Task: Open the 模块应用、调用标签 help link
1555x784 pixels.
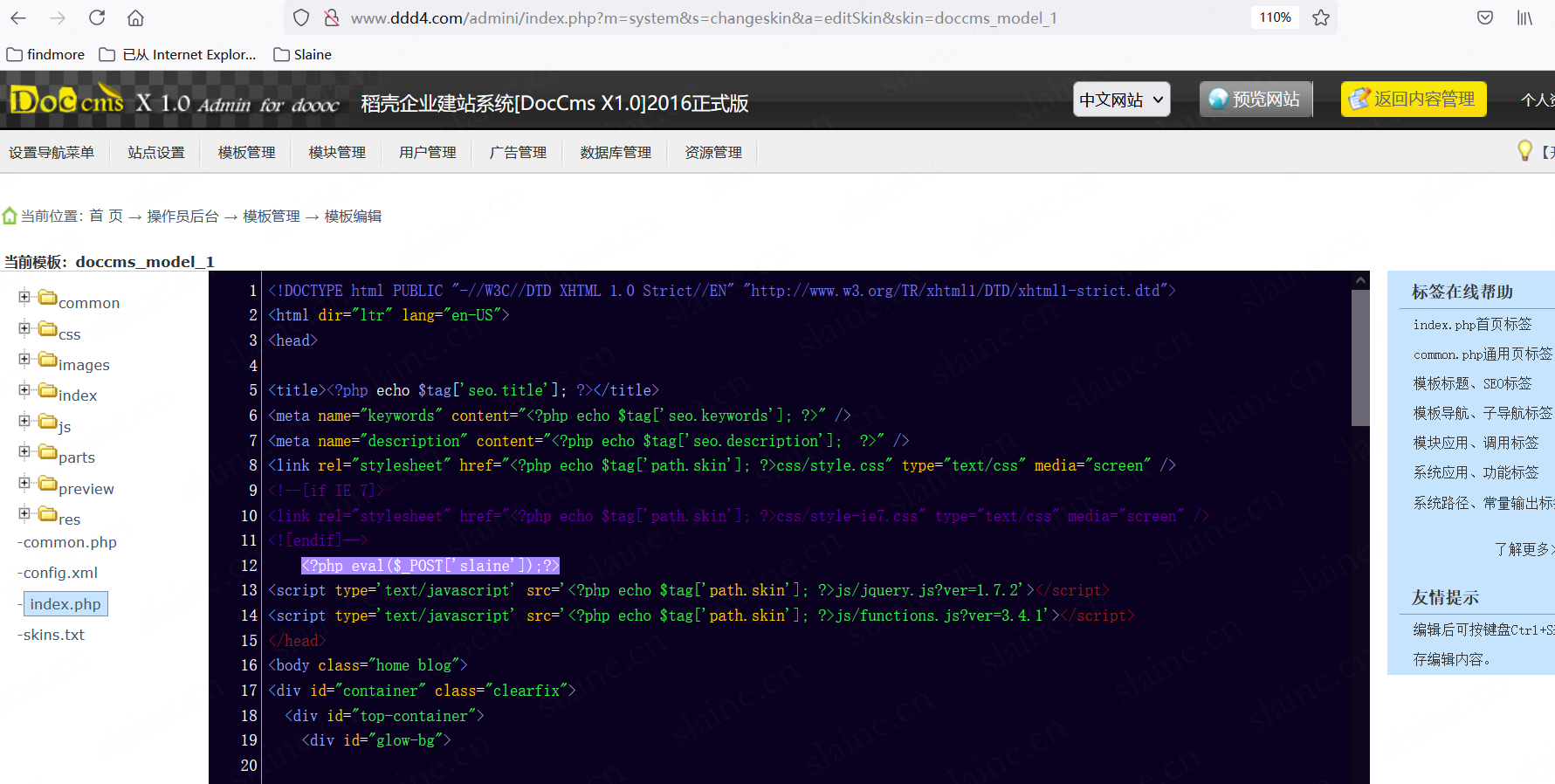Action: click(x=1476, y=443)
